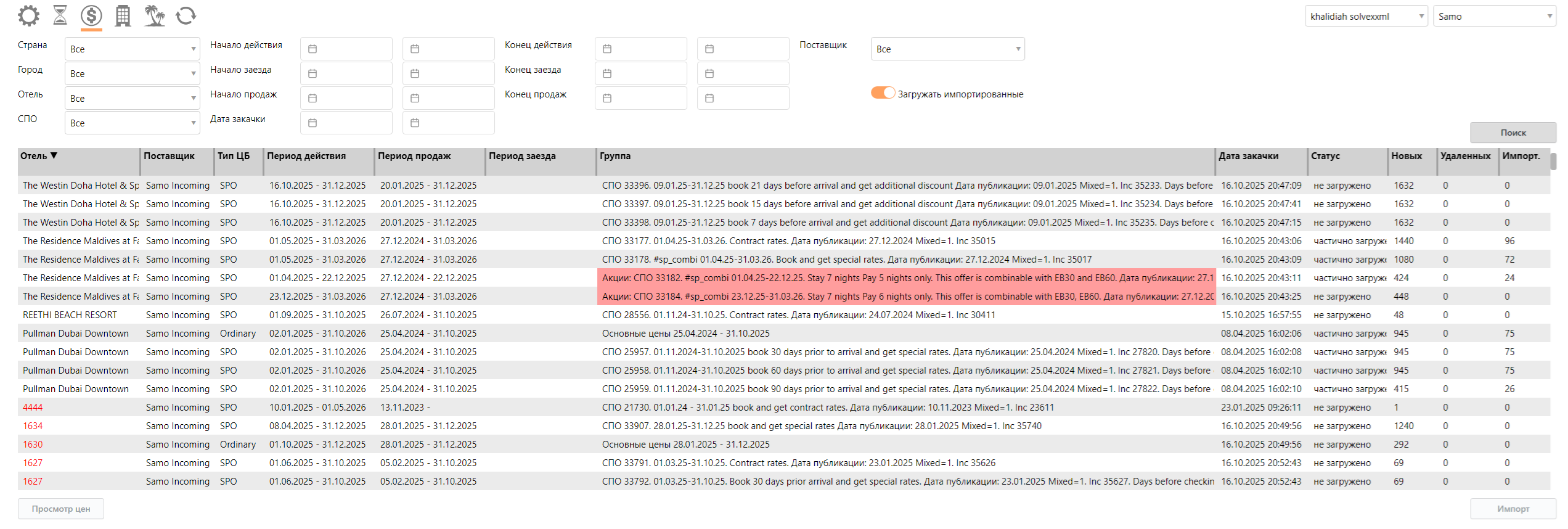This screenshot has width=1568, height=529.
Task: Open the settings gear icon
Action: 28,15
